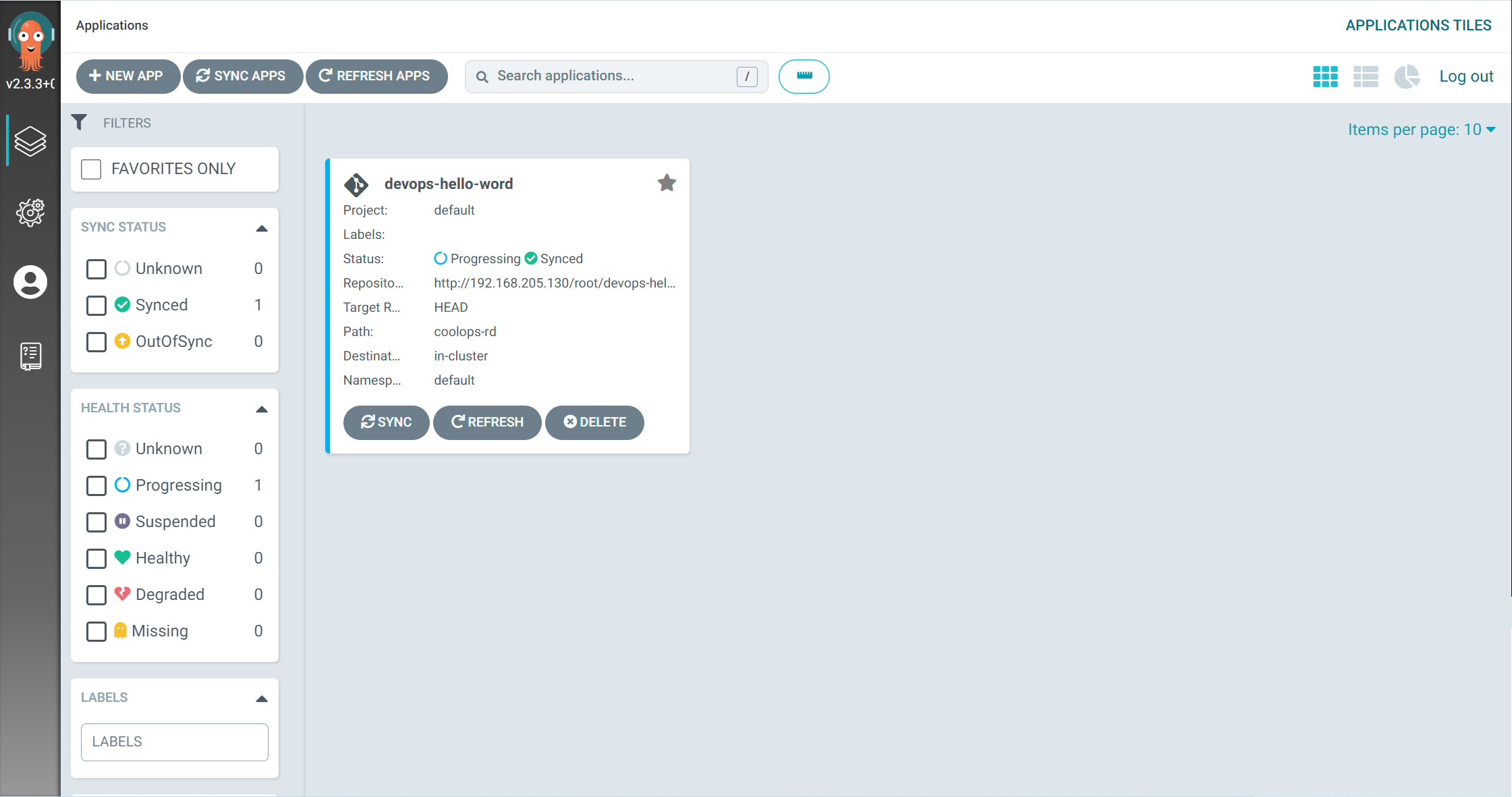Check the Synced filter checkbox

tap(96, 305)
